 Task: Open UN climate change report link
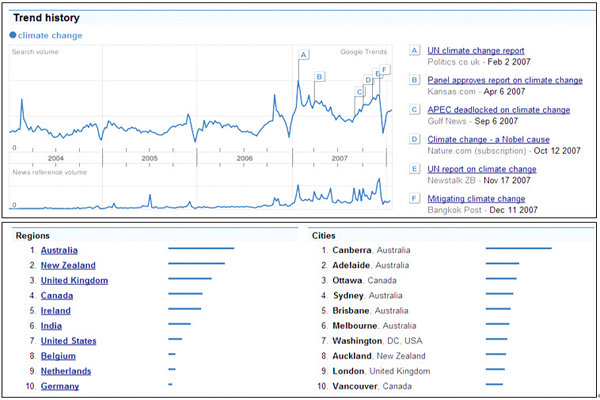[x=476, y=51]
